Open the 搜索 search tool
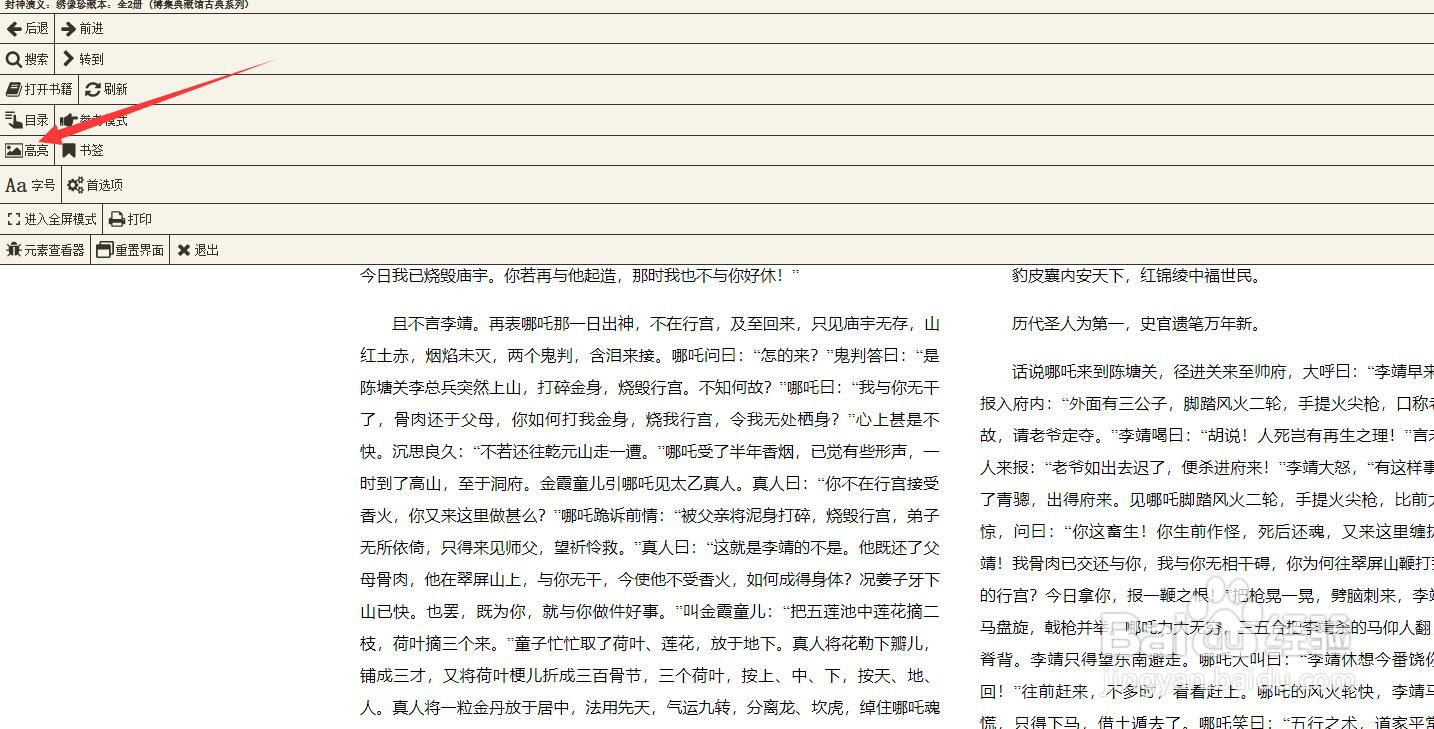The width and height of the screenshot is (1434, 729). coord(27,59)
